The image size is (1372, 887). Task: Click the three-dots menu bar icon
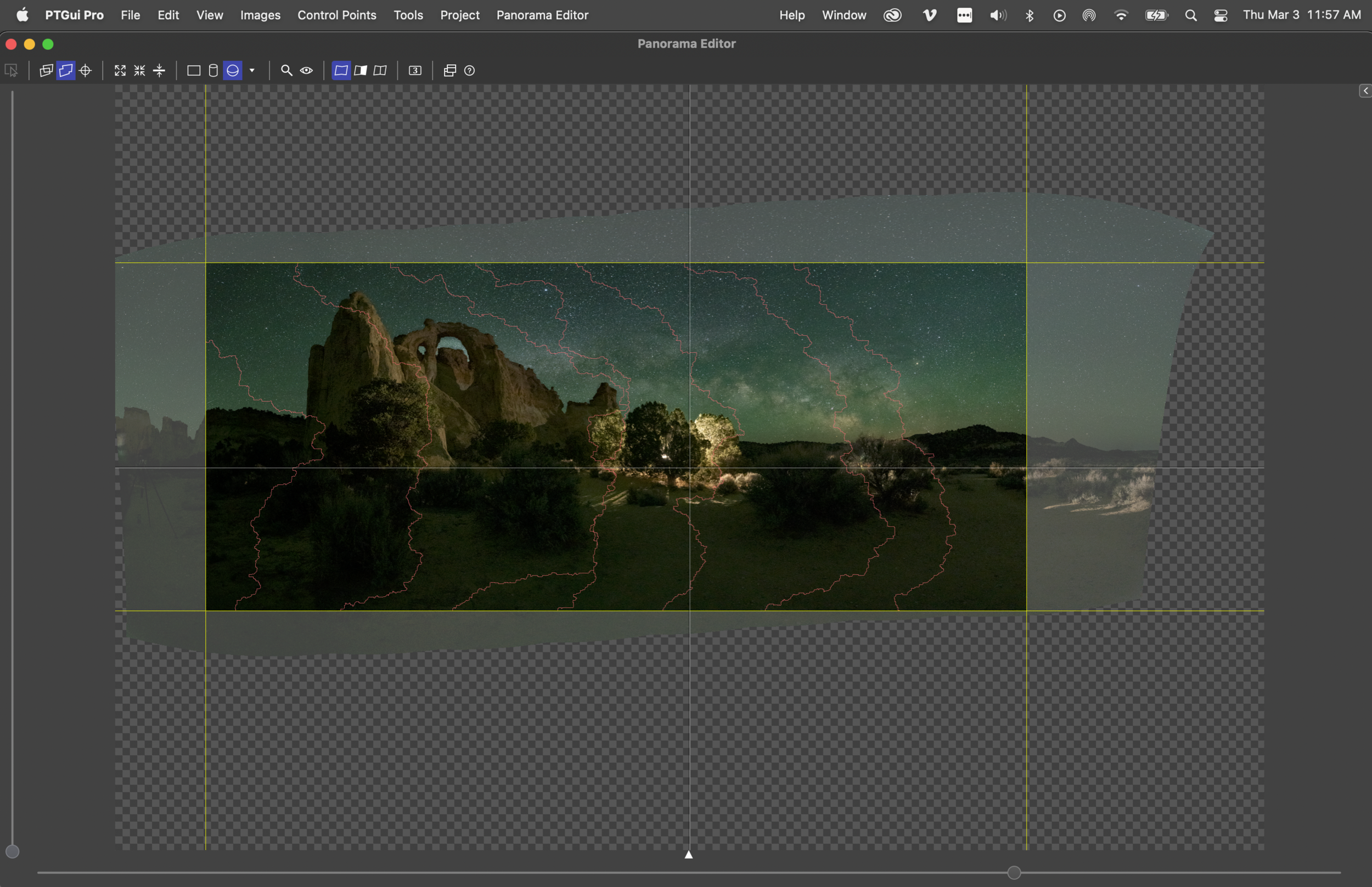(x=965, y=15)
